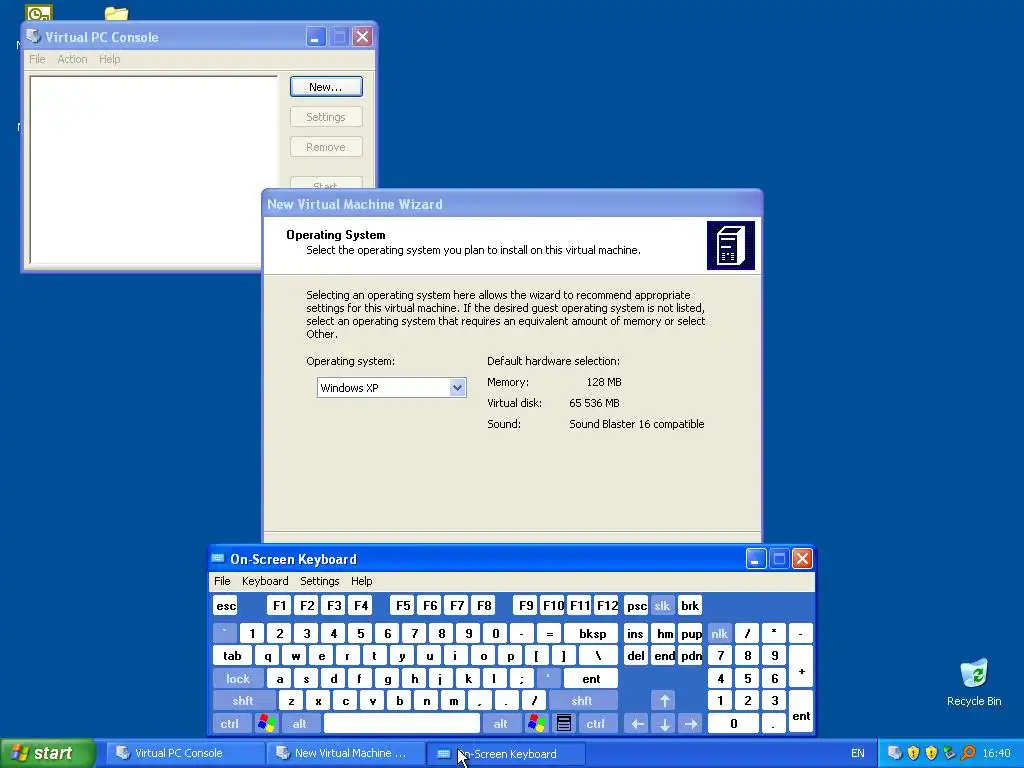
Task: Click the space bar key
Action: point(402,724)
